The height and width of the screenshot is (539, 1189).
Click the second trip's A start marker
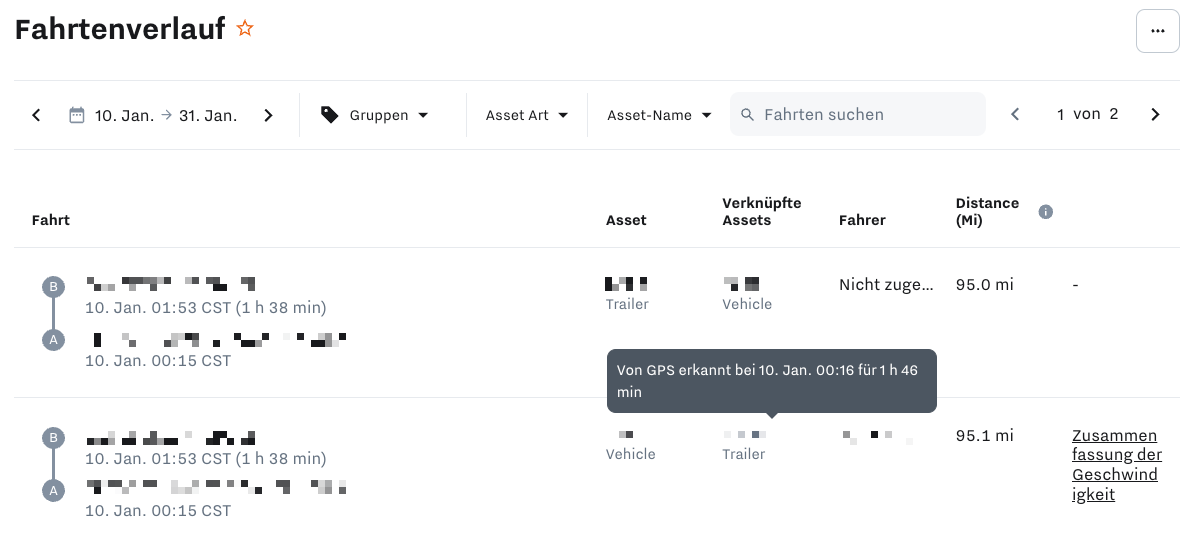point(53,490)
